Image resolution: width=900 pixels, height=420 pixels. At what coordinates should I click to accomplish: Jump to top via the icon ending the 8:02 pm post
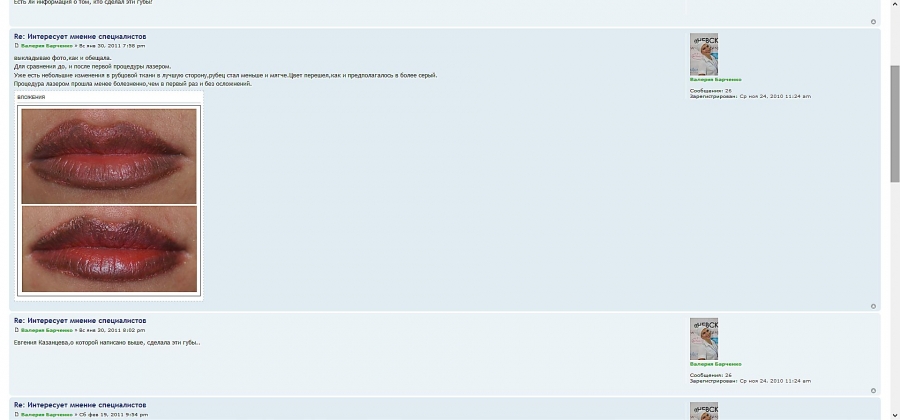874,391
